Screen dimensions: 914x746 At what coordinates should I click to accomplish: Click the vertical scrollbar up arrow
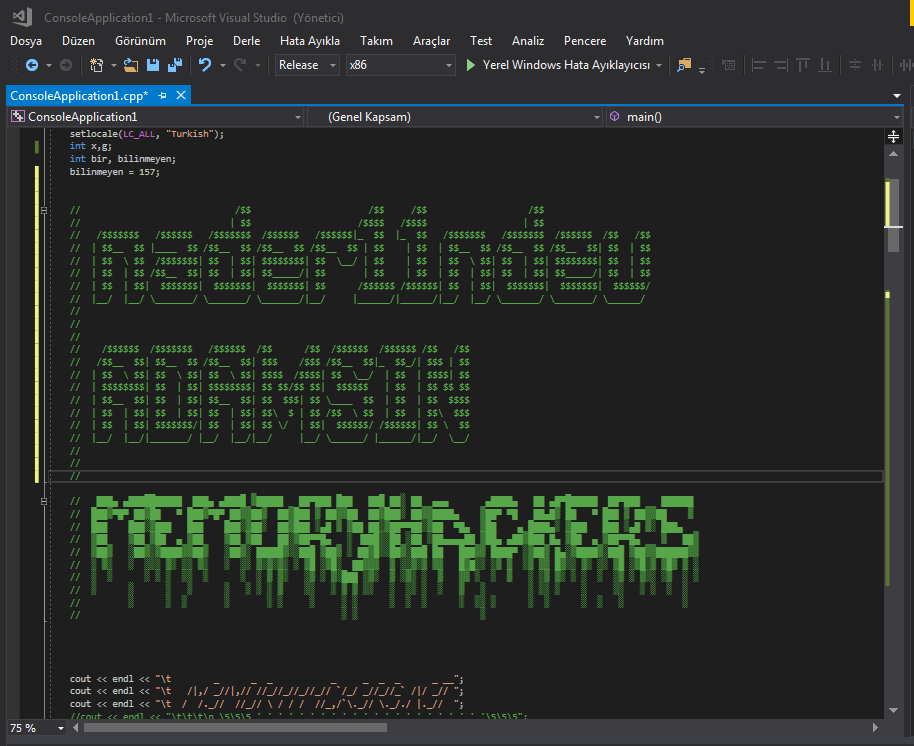pyautogui.click(x=893, y=154)
